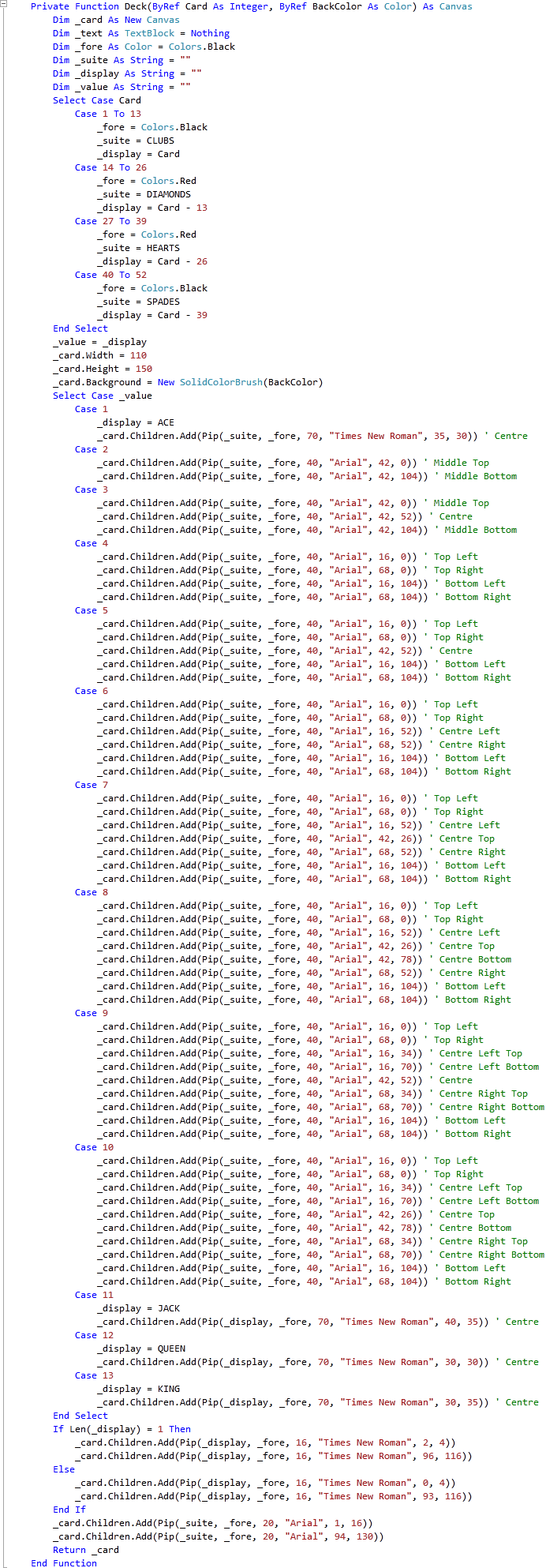Click the 'Case 11' label
The width and height of the screenshot is (546, 1568).
[95, 1295]
